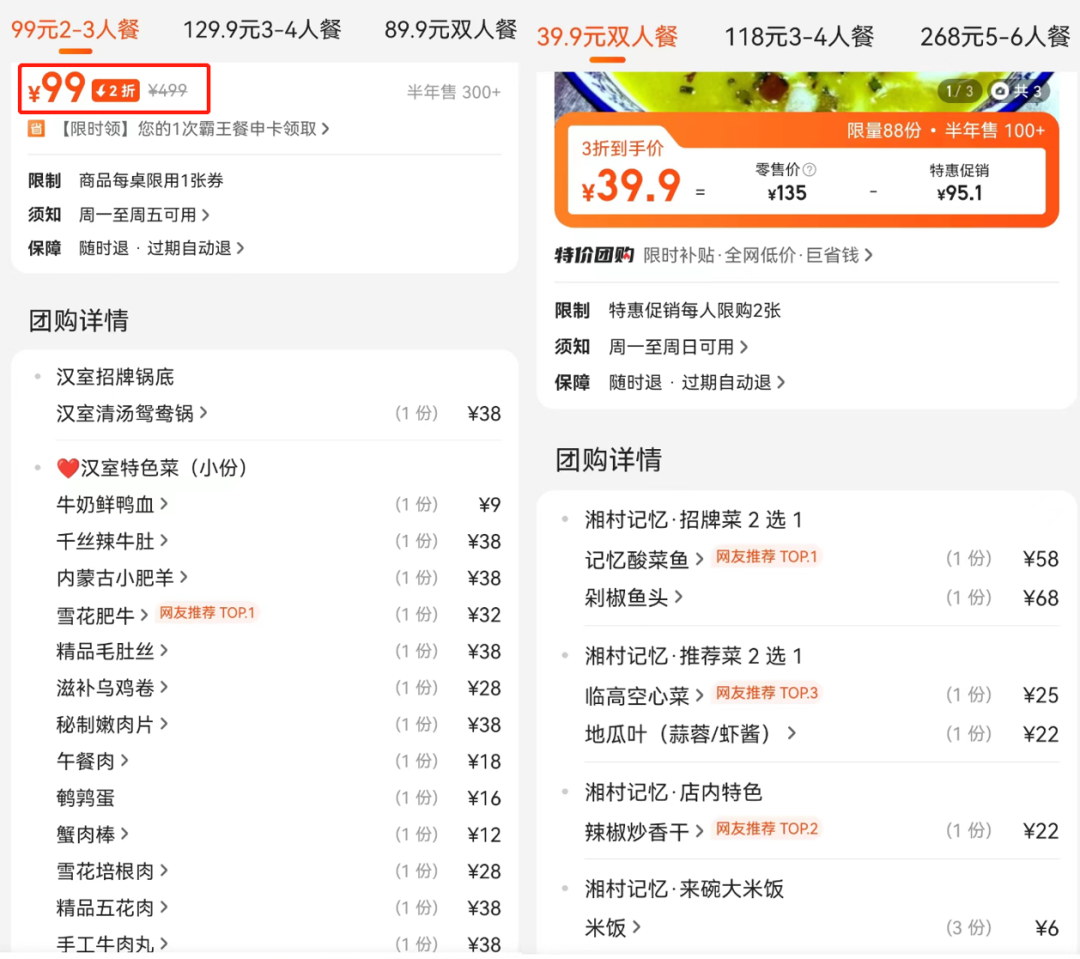Tap the 网友推荐 TOP.1 badge beside 雪花肥牛

click(x=207, y=613)
